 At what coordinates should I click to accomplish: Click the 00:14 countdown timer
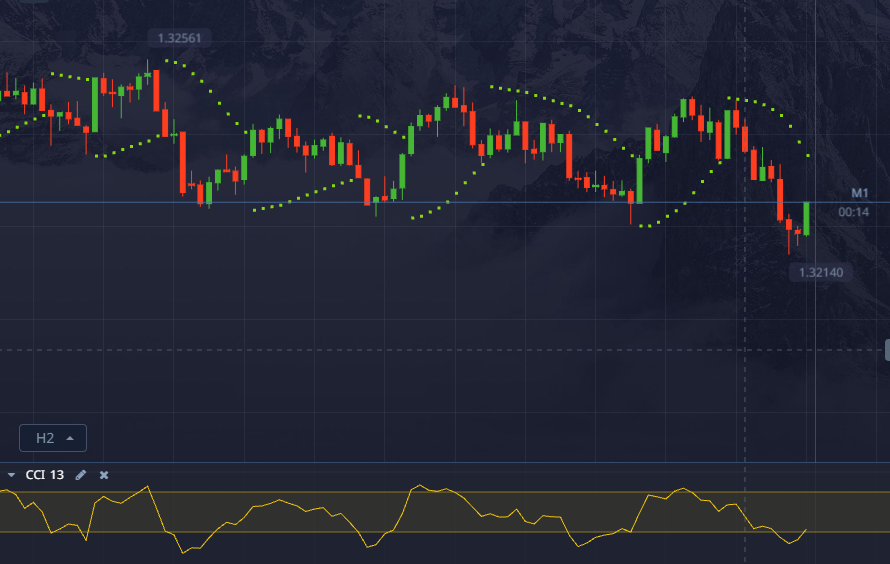[854, 212]
